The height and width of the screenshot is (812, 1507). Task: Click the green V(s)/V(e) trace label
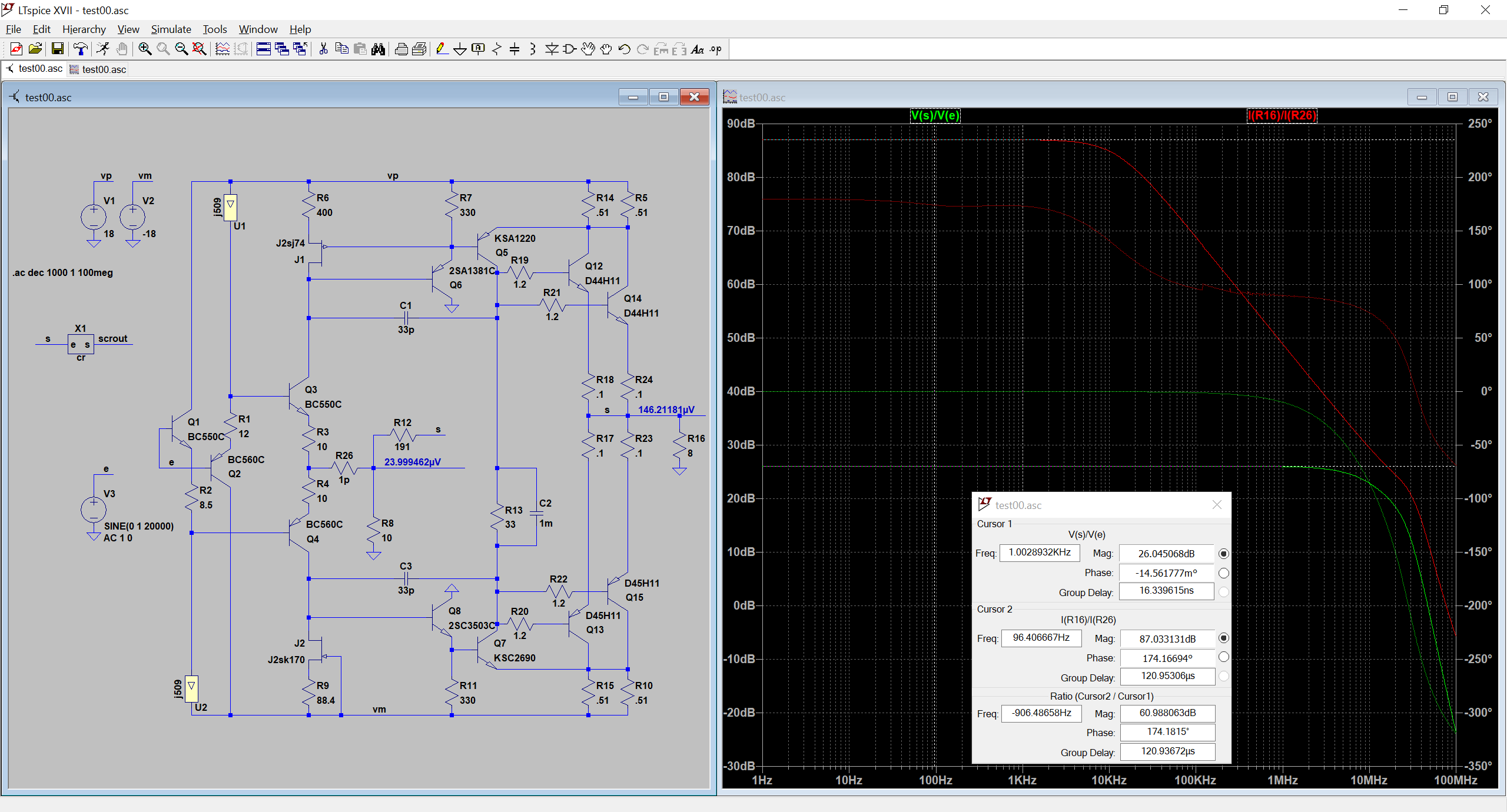pyautogui.click(x=935, y=115)
